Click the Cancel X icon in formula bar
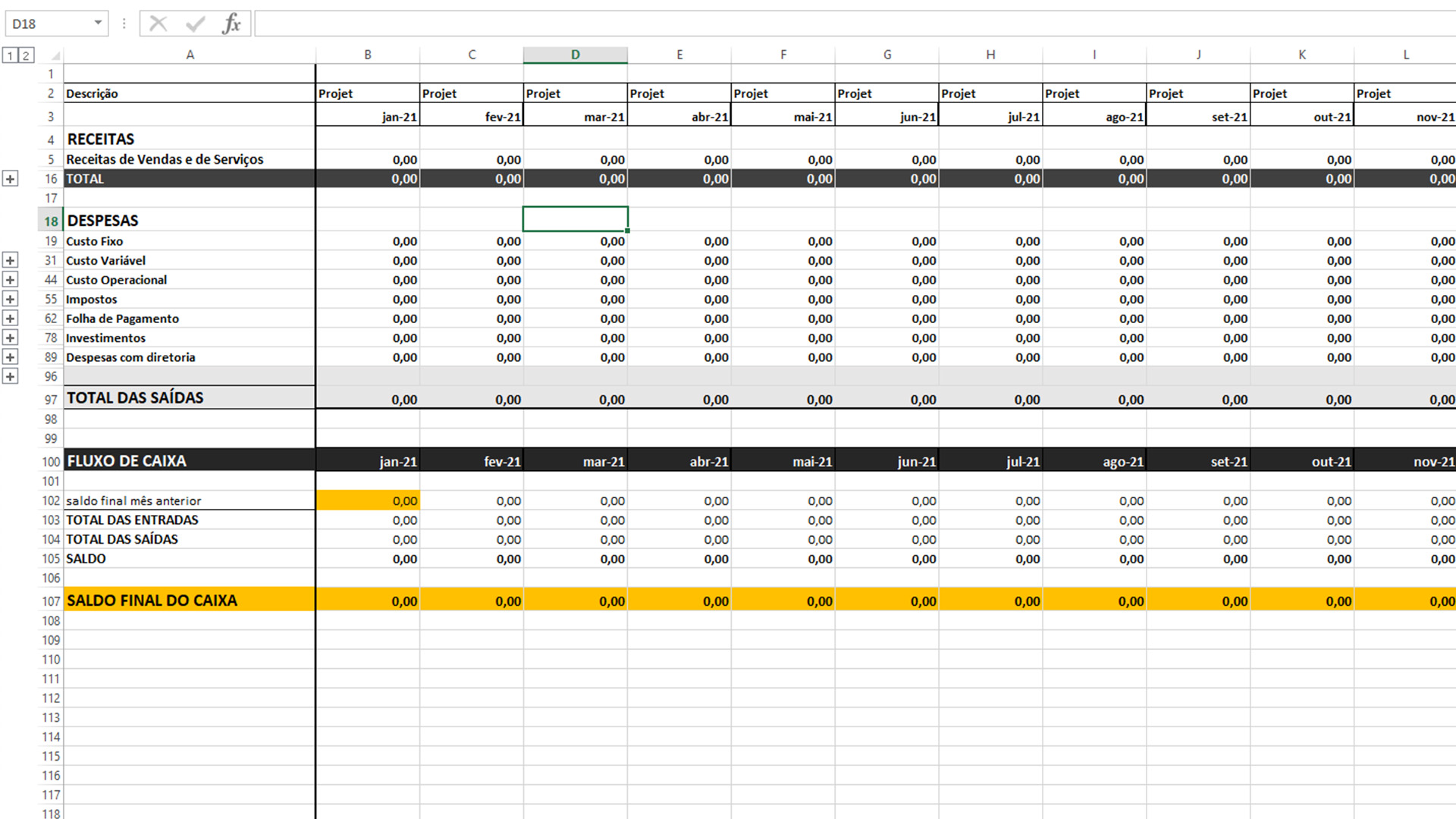1456x819 pixels. coord(158,24)
